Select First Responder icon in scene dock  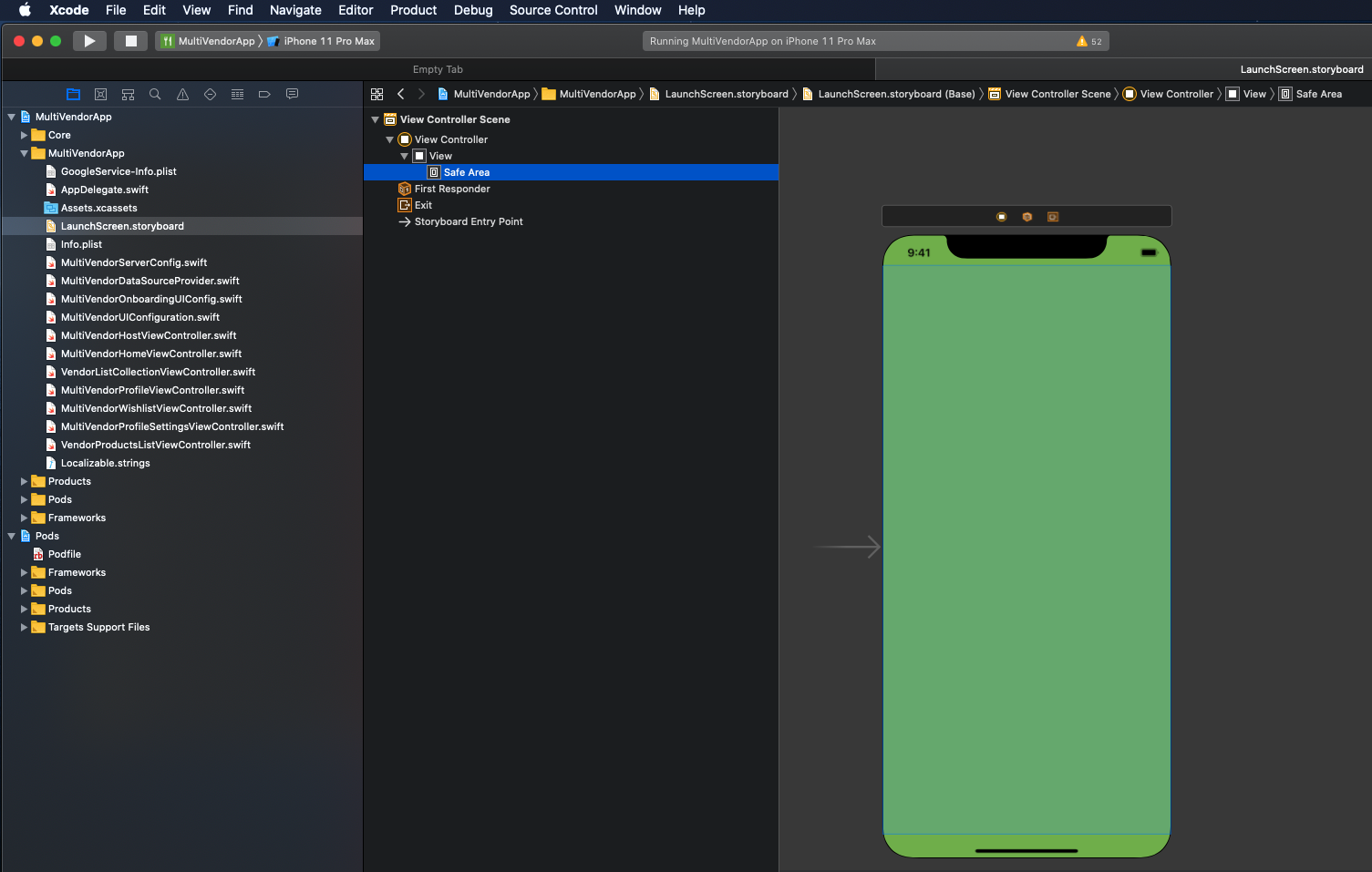(1026, 217)
